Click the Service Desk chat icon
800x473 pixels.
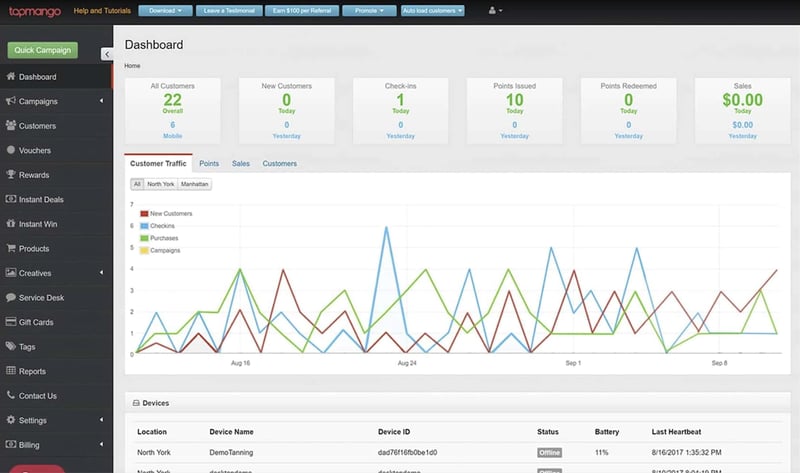coord(11,298)
